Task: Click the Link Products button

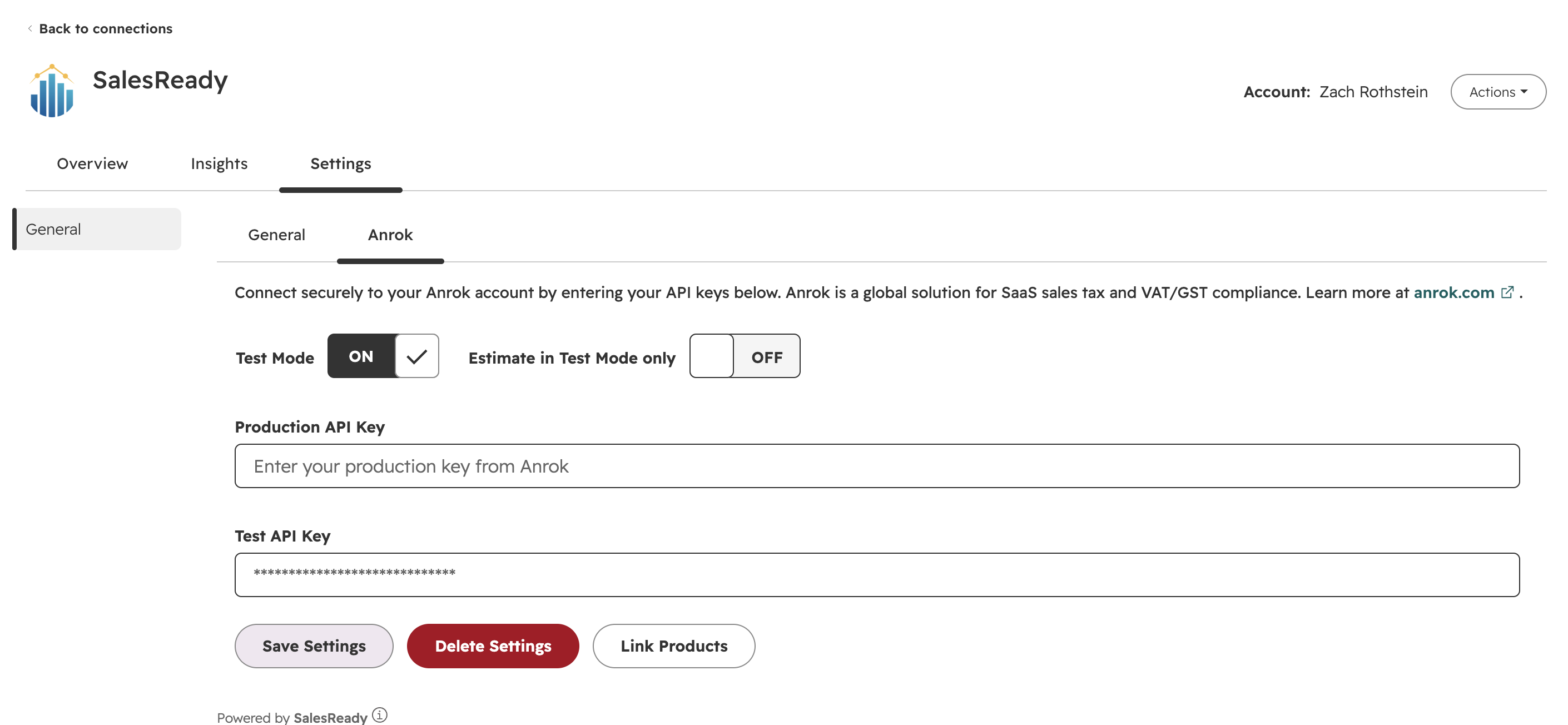Action: (674, 646)
